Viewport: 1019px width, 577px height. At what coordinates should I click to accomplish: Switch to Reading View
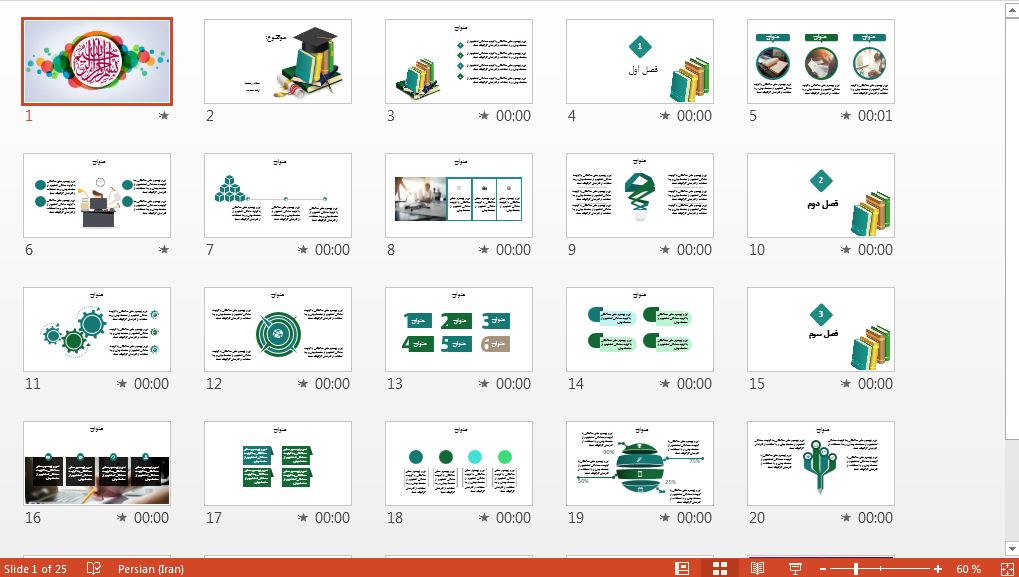[x=757, y=568]
